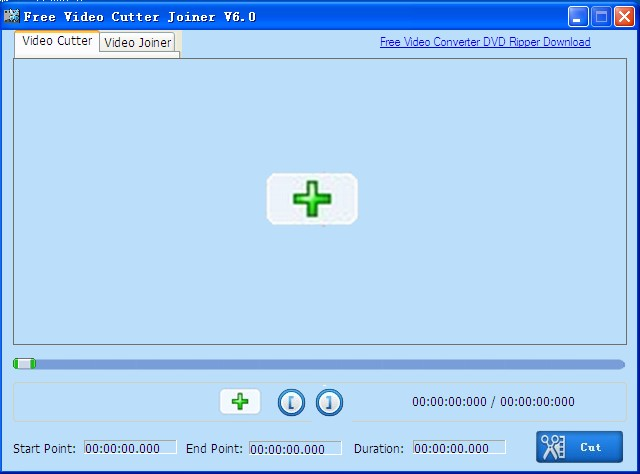Viewport: 640px width, 474px height.
Task: Click the playback time readout 00:00:00:000 / 00:00:00:000
Action: (493, 401)
